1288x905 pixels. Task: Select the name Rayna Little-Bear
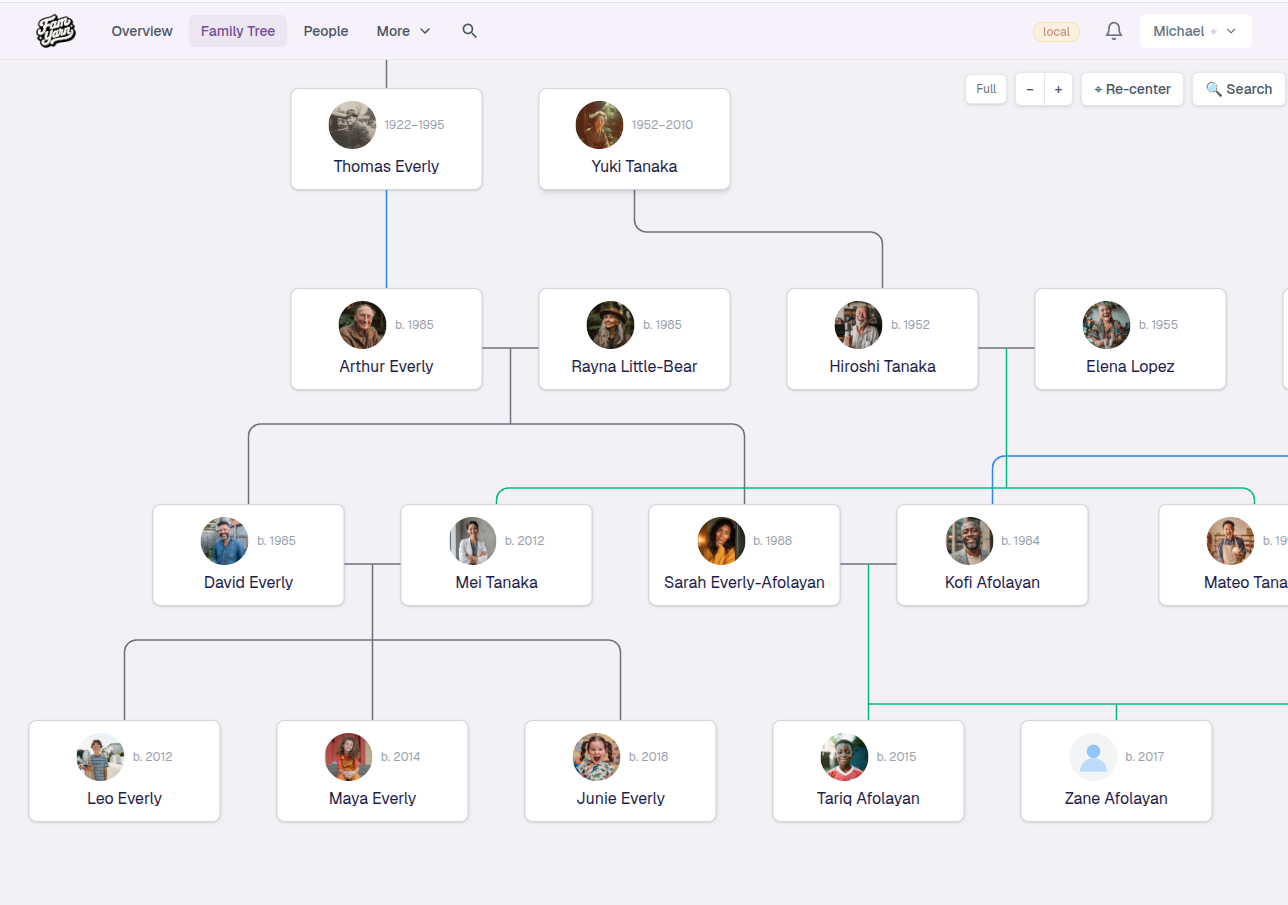coord(634,366)
